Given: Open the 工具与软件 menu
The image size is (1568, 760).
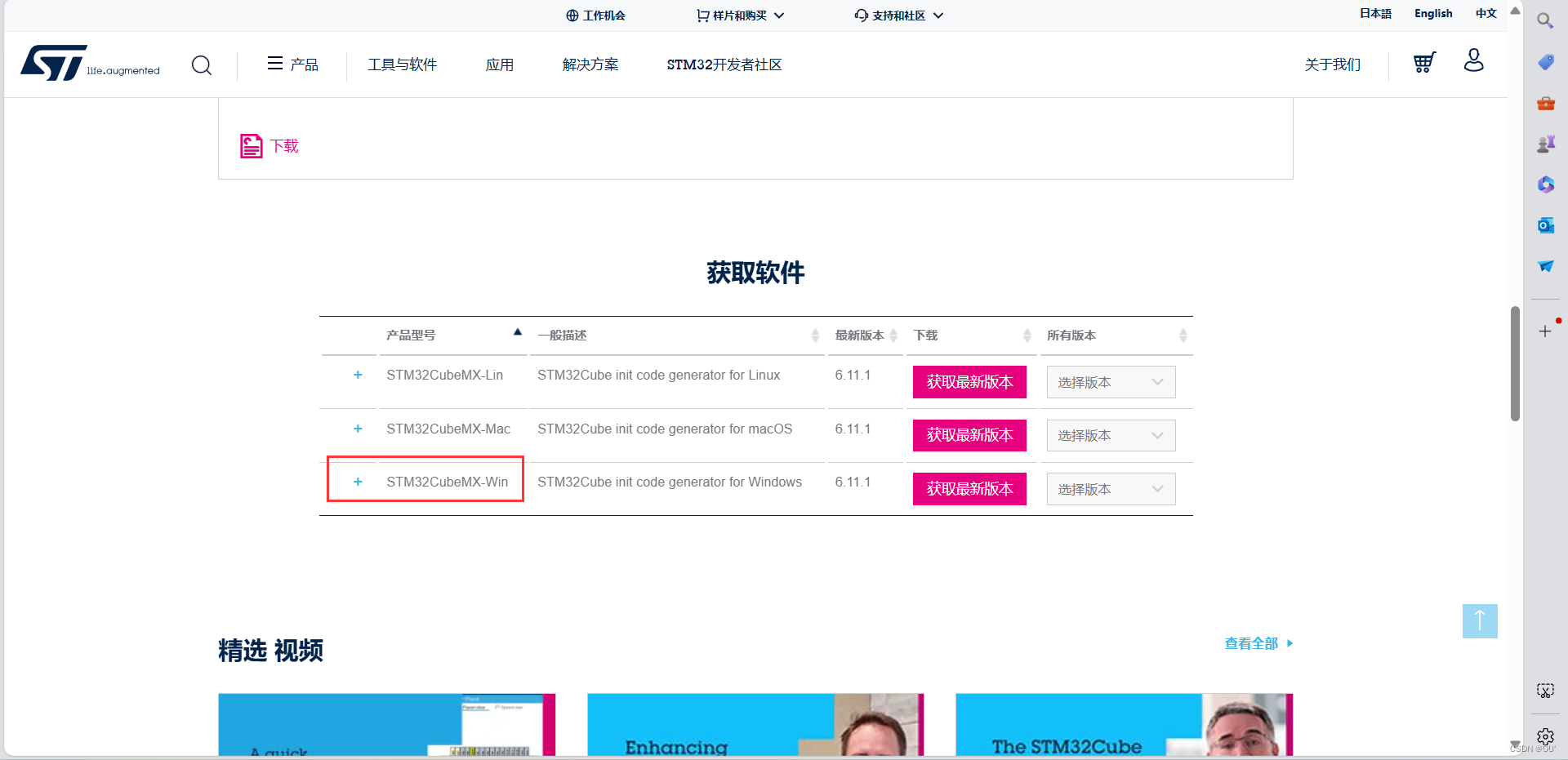Looking at the screenshot, I should pyautogui.click(x=402, y=64).
